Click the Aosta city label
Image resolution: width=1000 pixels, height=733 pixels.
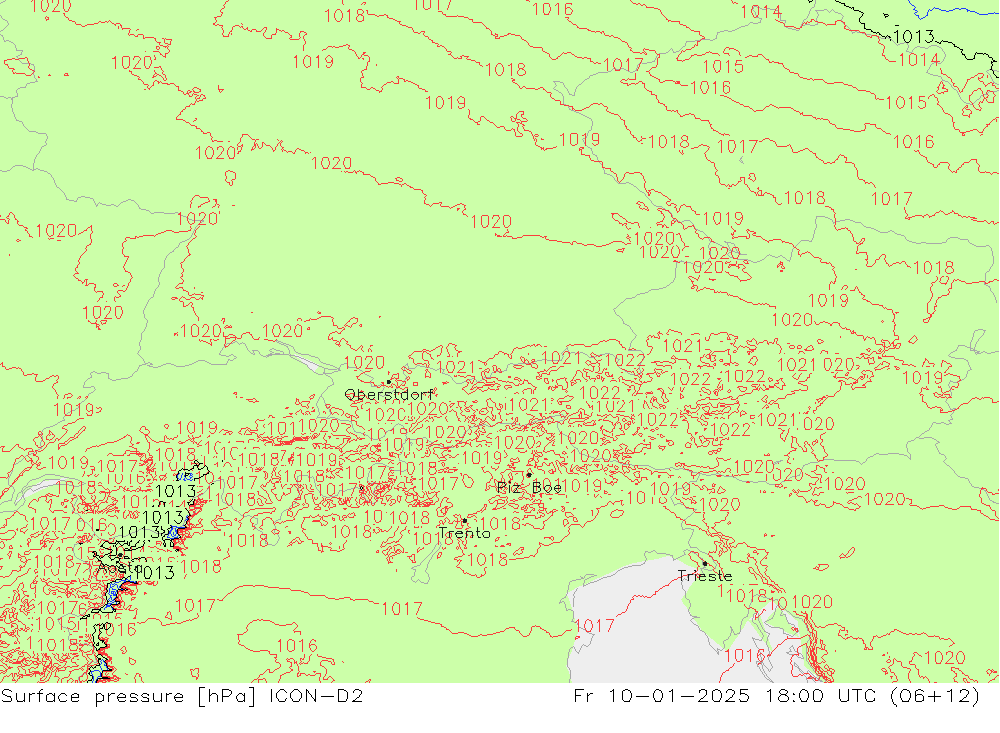click(x=120, y=566)
